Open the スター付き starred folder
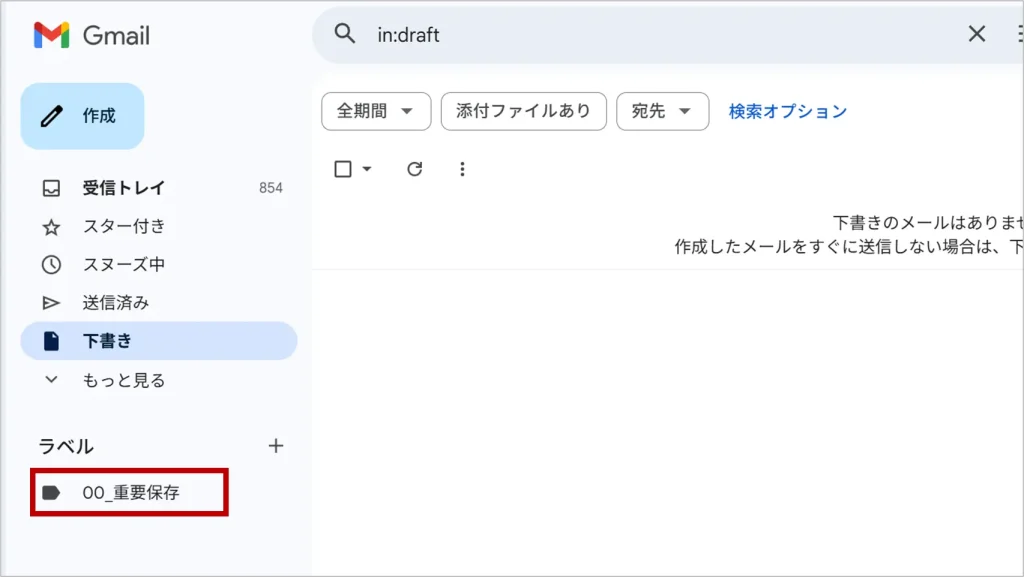1024x577 pixels. (123, 226)
